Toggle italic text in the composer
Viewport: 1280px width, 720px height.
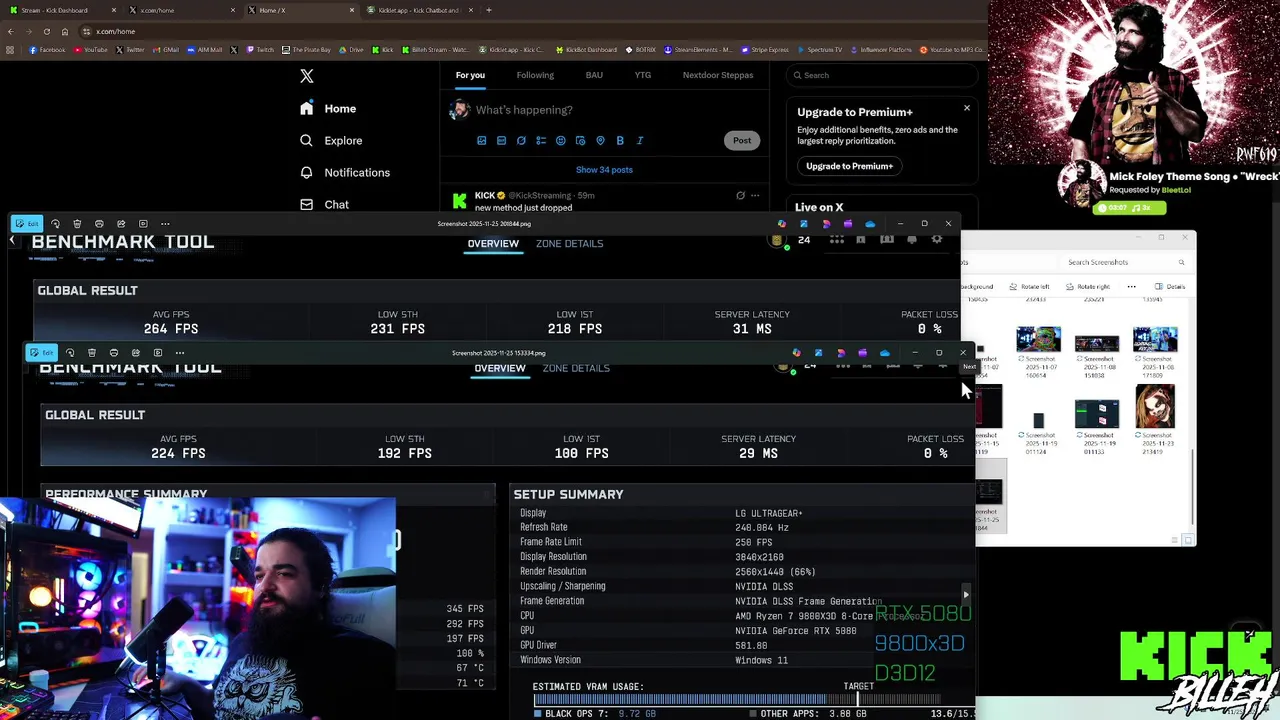click(x=640, y=141)
